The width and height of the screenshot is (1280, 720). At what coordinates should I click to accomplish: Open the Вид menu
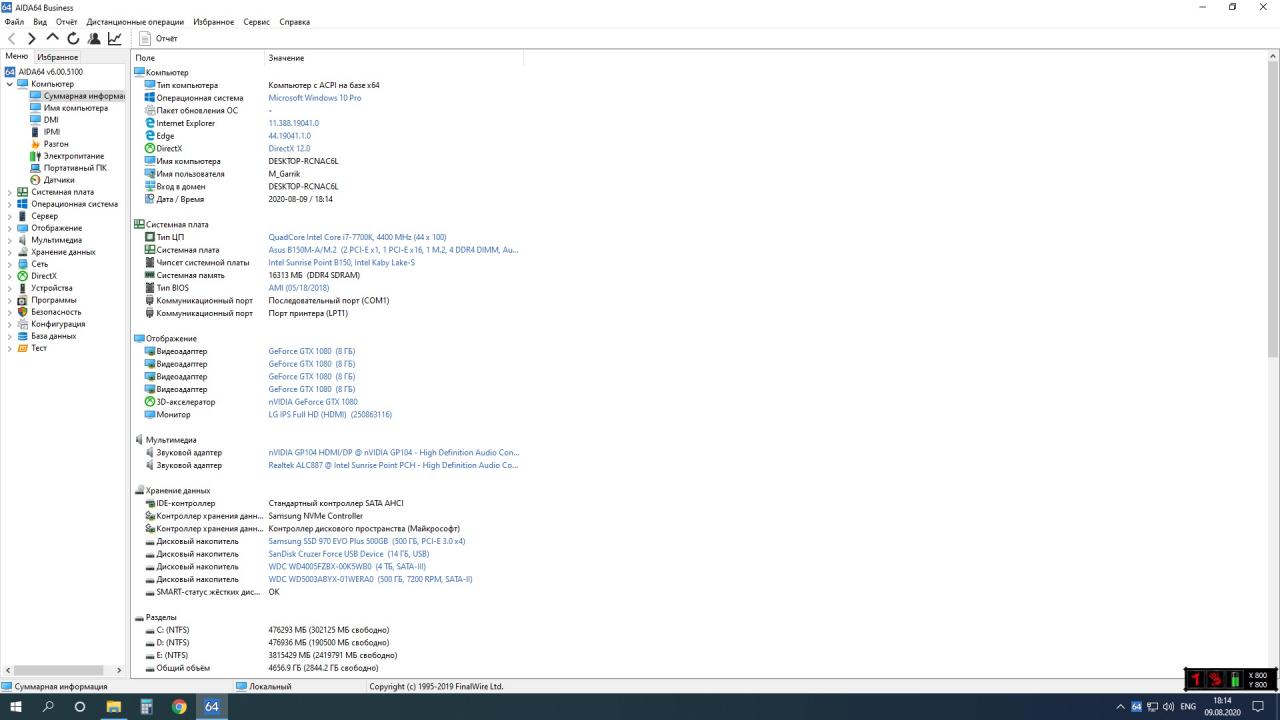coord(40,22)
